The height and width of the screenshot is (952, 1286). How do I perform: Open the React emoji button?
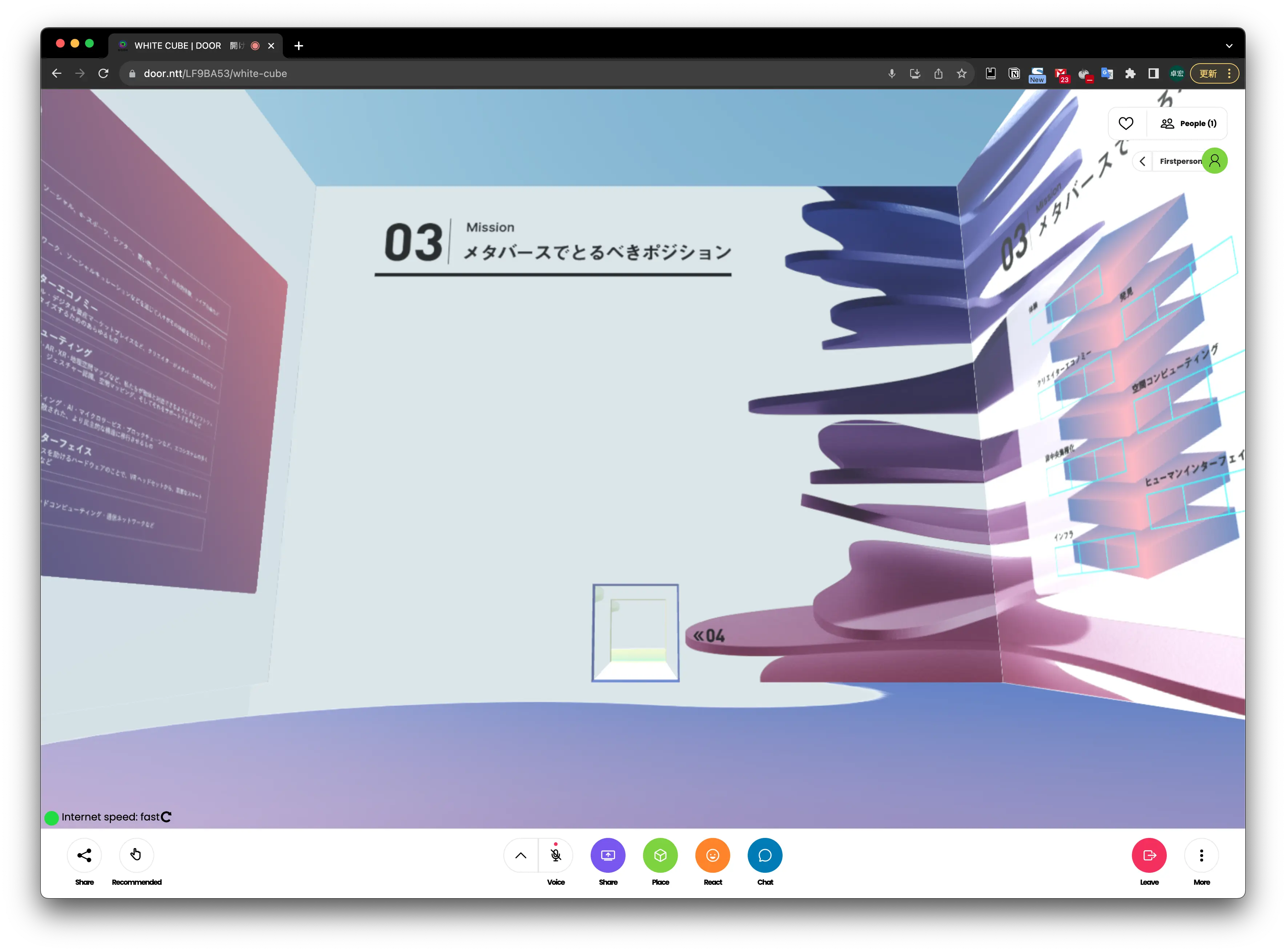(712, 855)
